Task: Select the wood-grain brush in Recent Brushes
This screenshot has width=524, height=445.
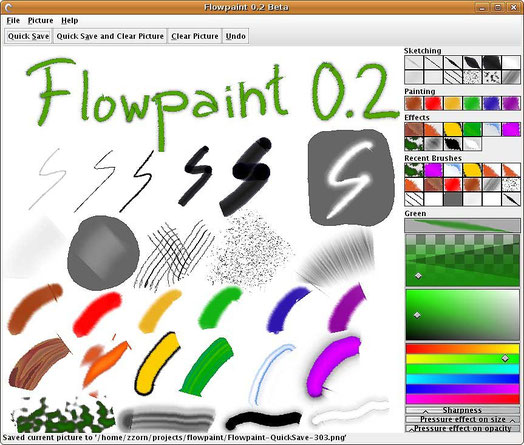Action: tap(433, 184)
